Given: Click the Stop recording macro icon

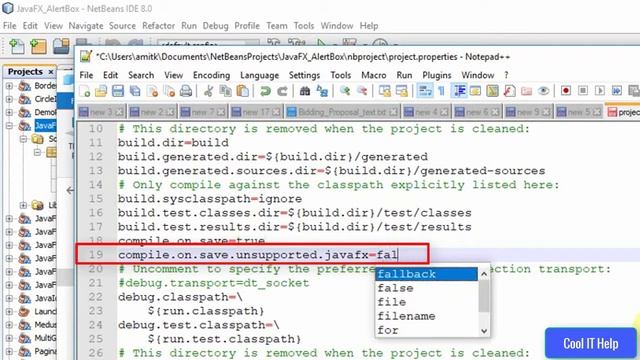Looking at the screenshot, I should [583, 91].
